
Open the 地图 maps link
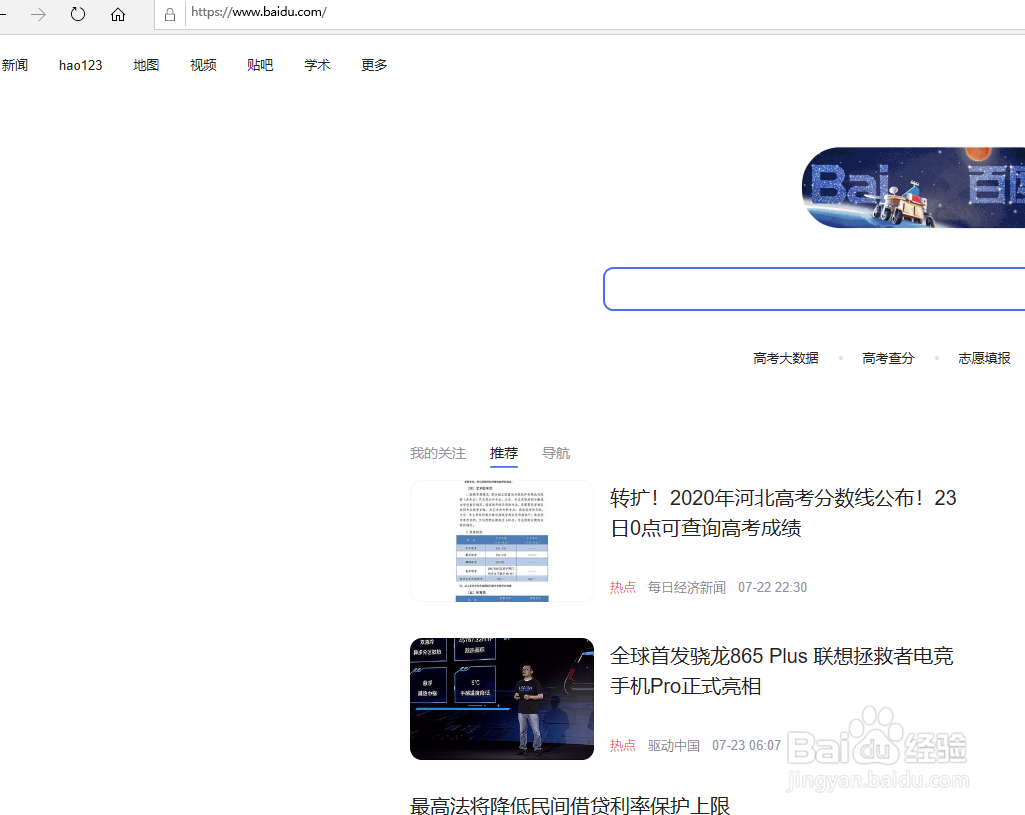pyautogui.click(x=146, y=65)
